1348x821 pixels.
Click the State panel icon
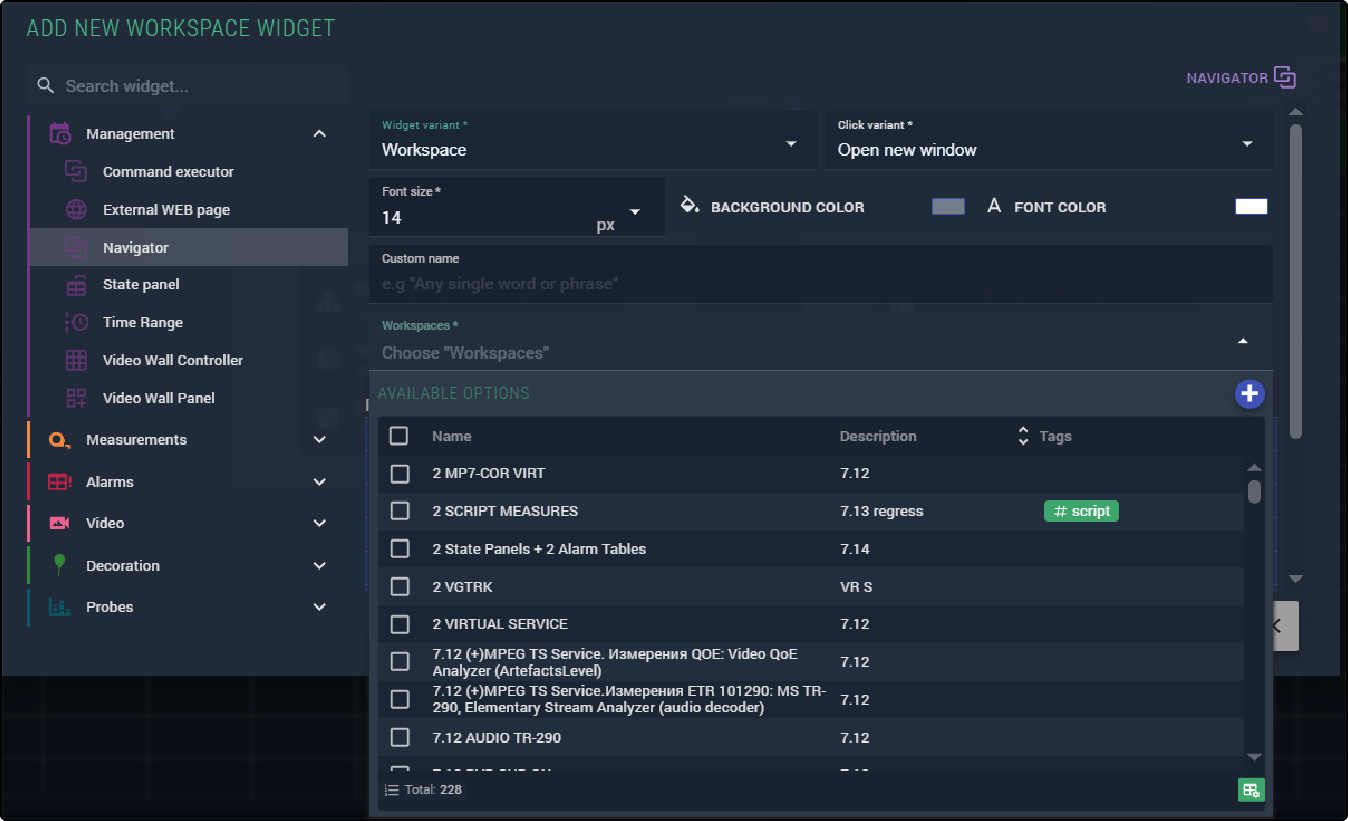(76, 285)
